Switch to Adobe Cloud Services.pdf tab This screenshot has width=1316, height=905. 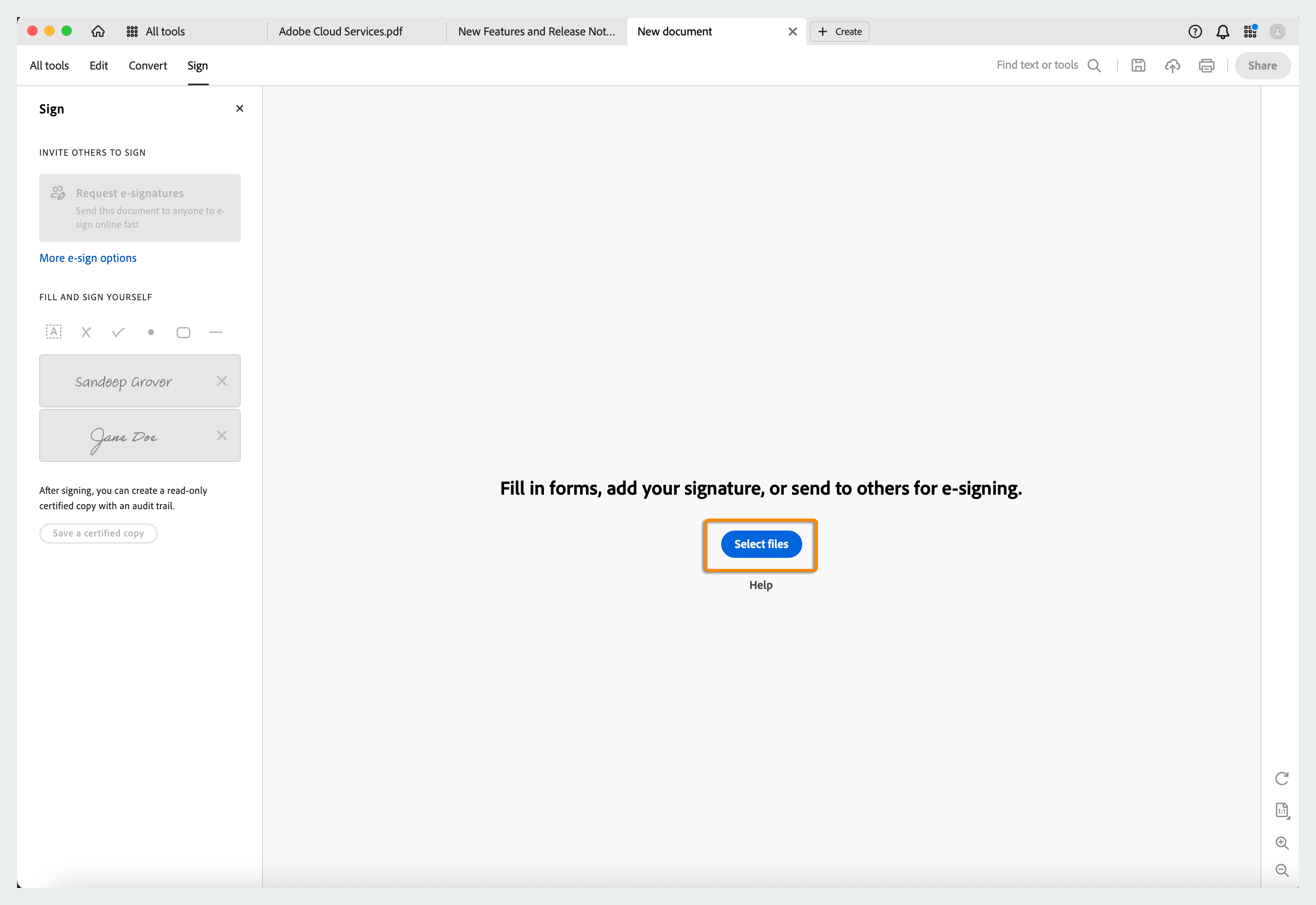click(341, 32)
